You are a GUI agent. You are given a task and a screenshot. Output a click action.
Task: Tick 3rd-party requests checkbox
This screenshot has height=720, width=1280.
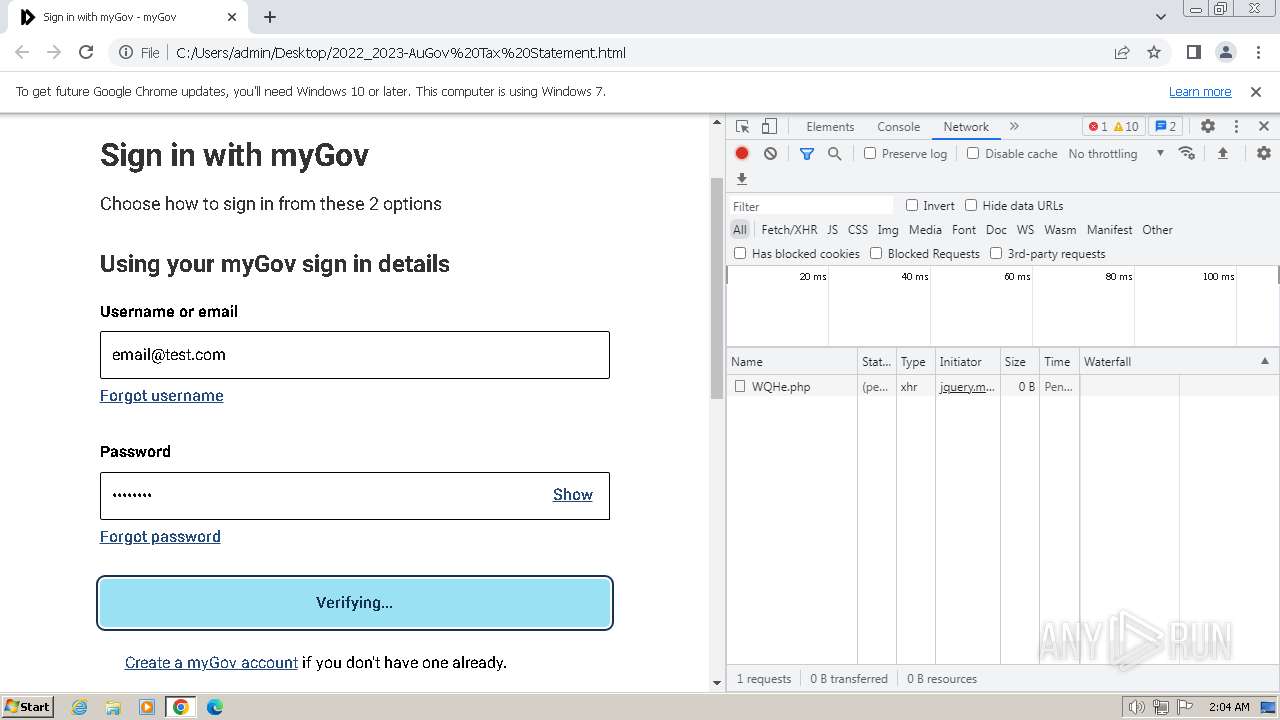[x=996, y=253]
